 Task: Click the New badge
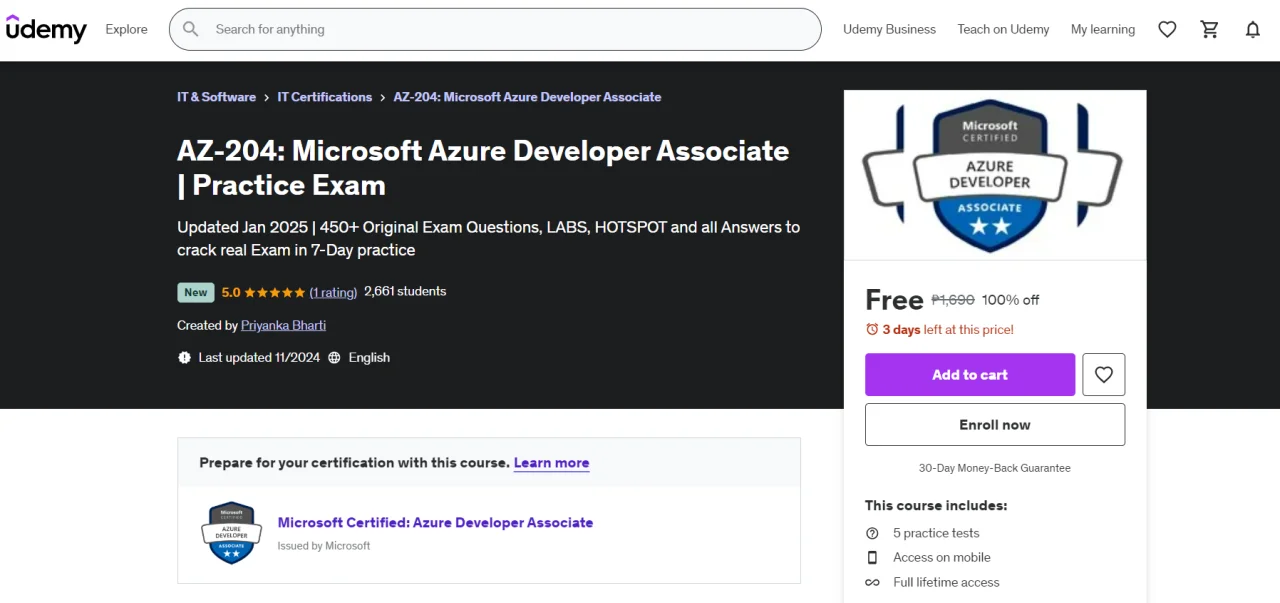[x=196, y=292]
